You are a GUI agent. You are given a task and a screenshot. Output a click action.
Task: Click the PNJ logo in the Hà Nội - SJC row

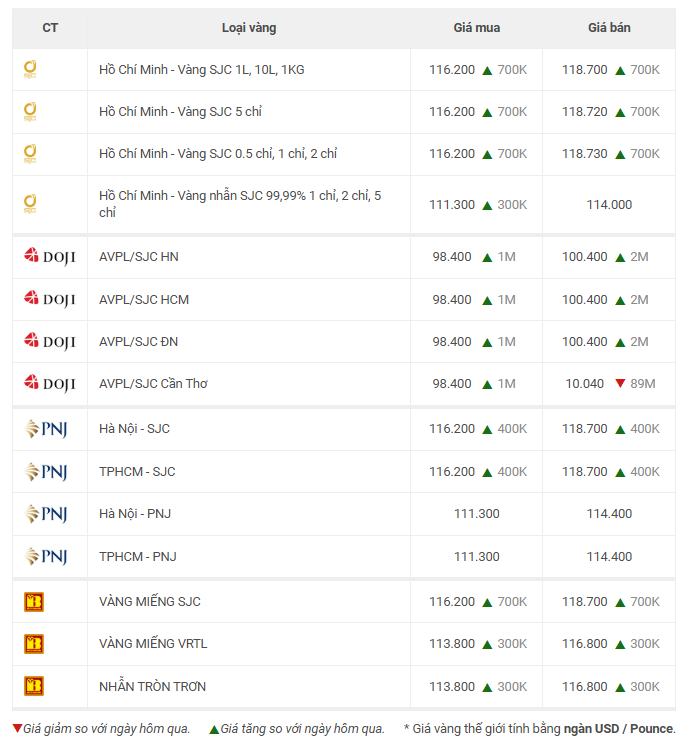(x=46, y=429)
